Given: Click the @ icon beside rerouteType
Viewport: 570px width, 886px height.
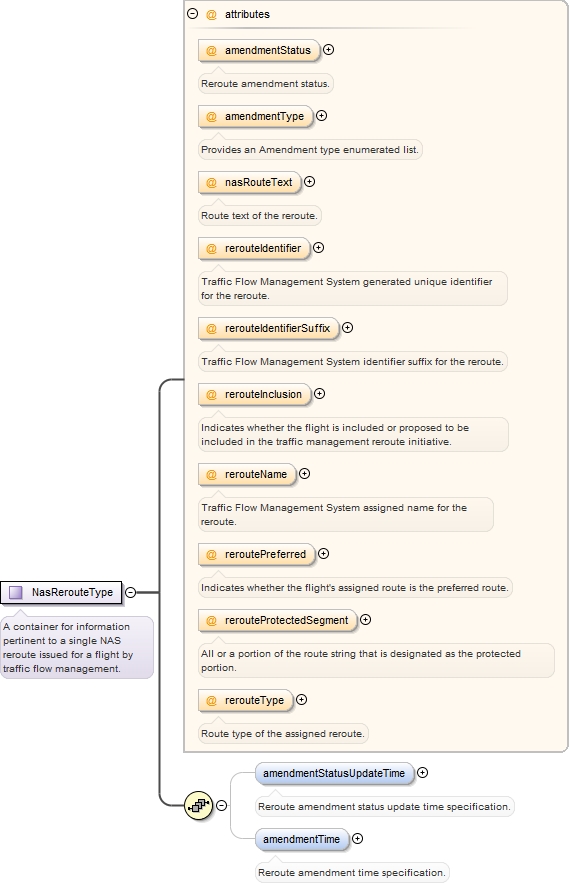Looking at the screenshot, I should (211, 701).
